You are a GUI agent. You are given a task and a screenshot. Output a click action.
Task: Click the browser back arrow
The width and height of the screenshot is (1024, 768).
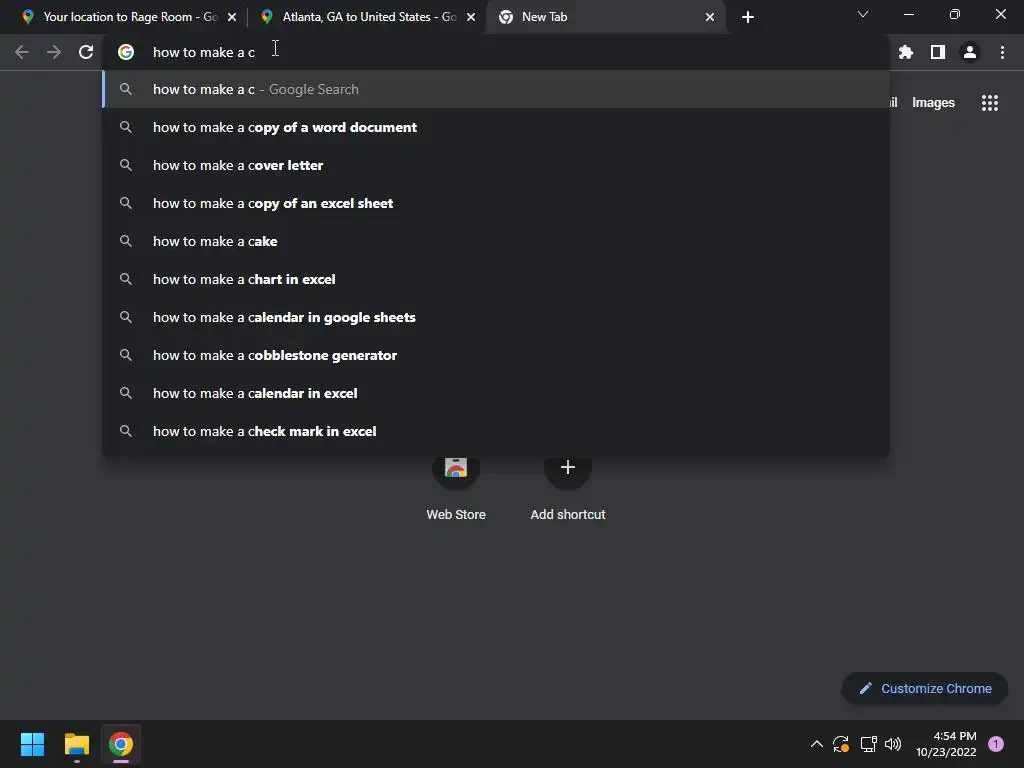(x=22, y=52)
